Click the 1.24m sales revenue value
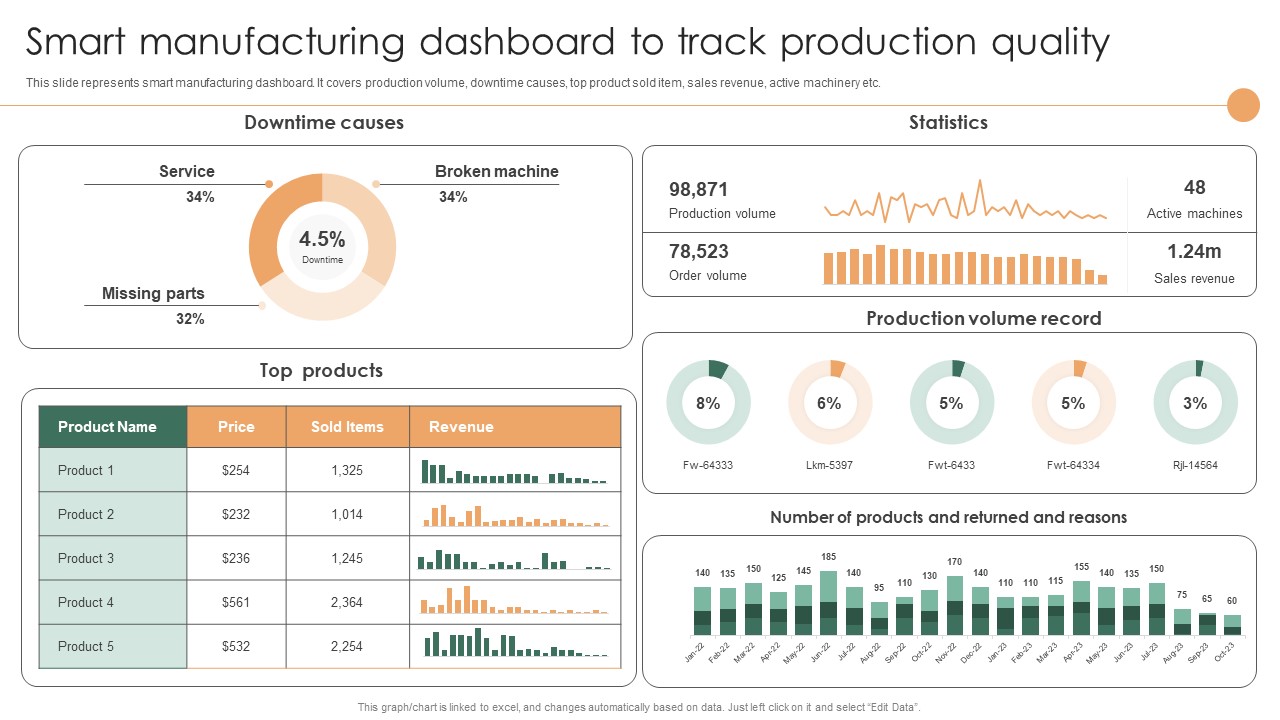This screenshot has width=1280, height=720. tap(1194, 251)
